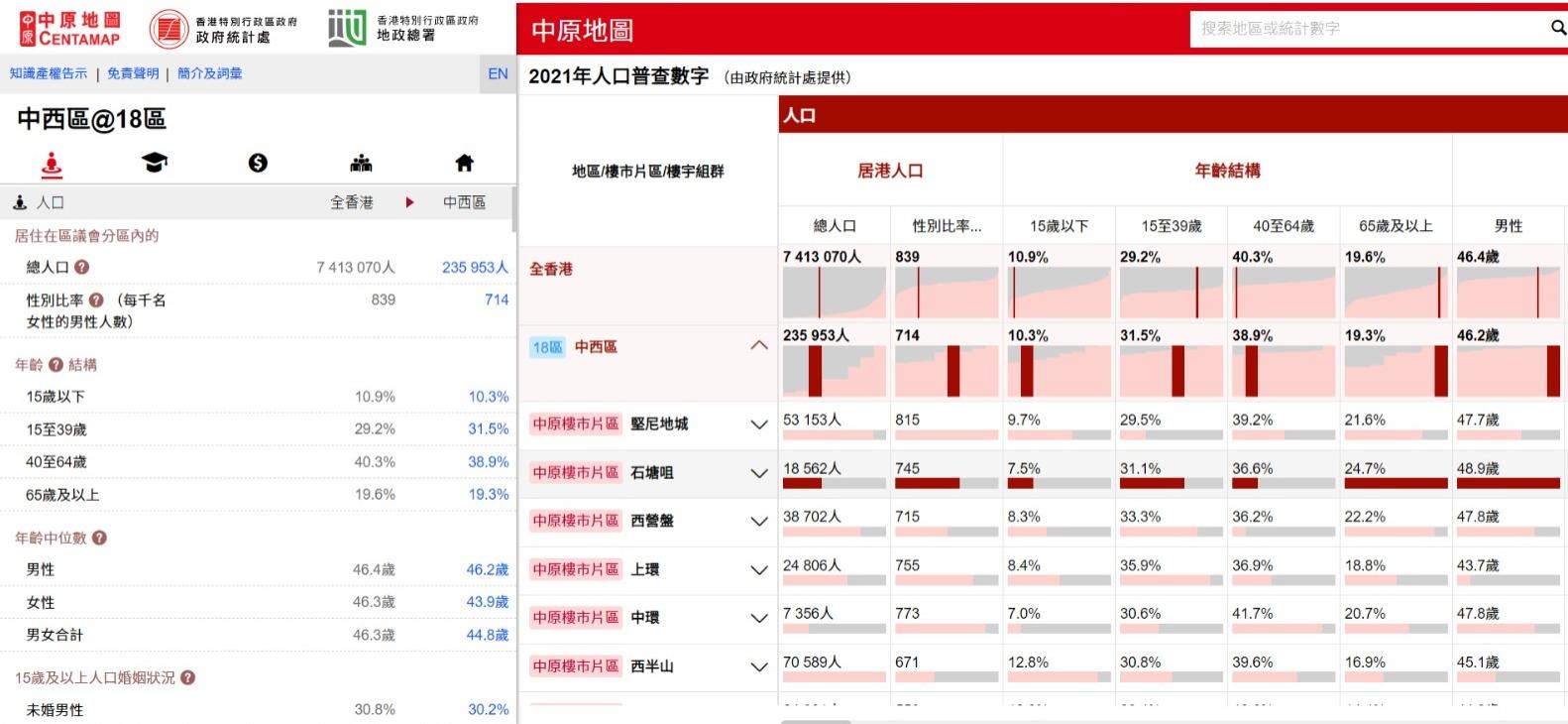This screenshot has width=1568, height=724.
Task: Click help icon beside 年齡中位數
Action: [99, 538]
